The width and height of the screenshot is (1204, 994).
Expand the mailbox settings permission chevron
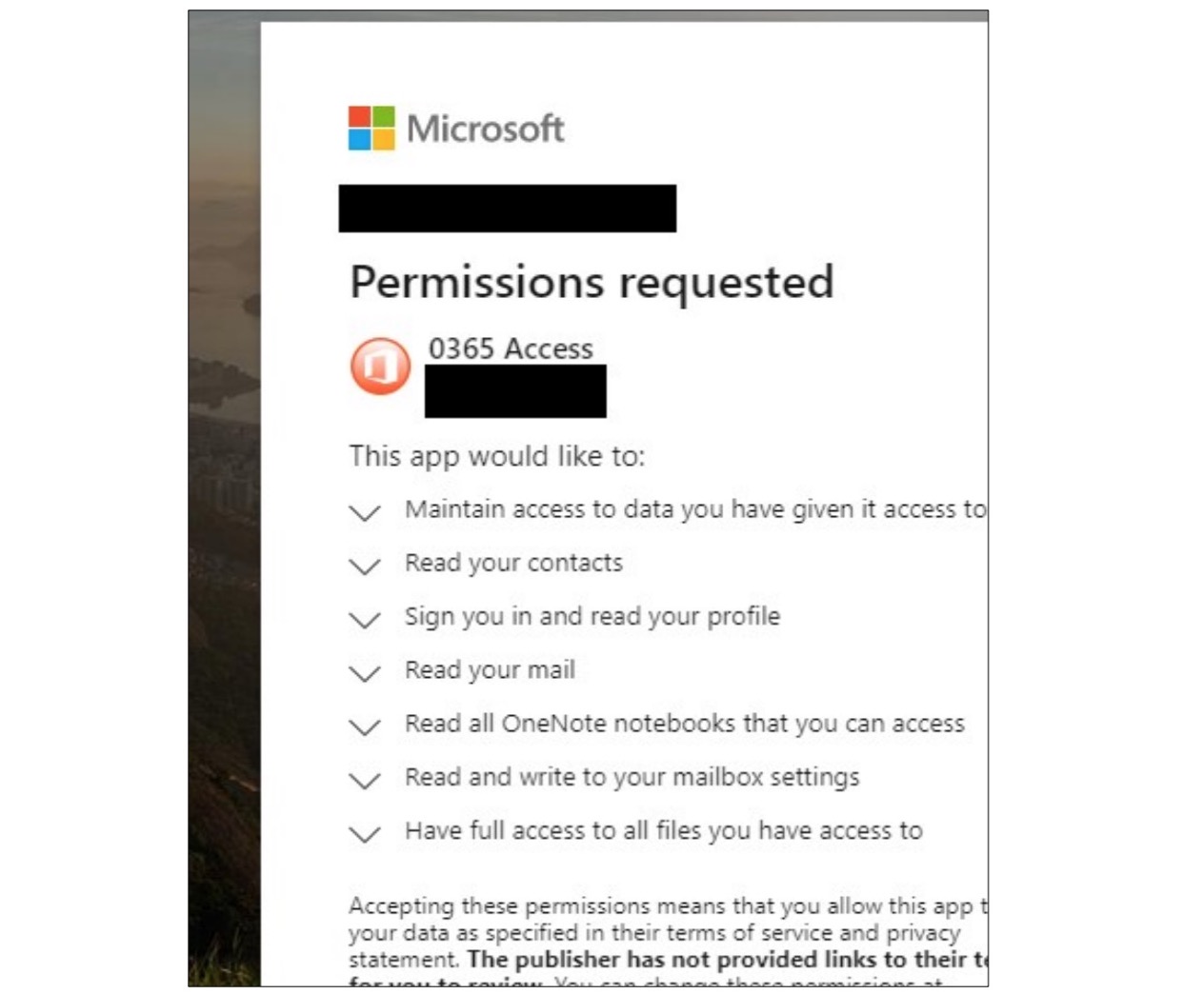tap(364, 781)
